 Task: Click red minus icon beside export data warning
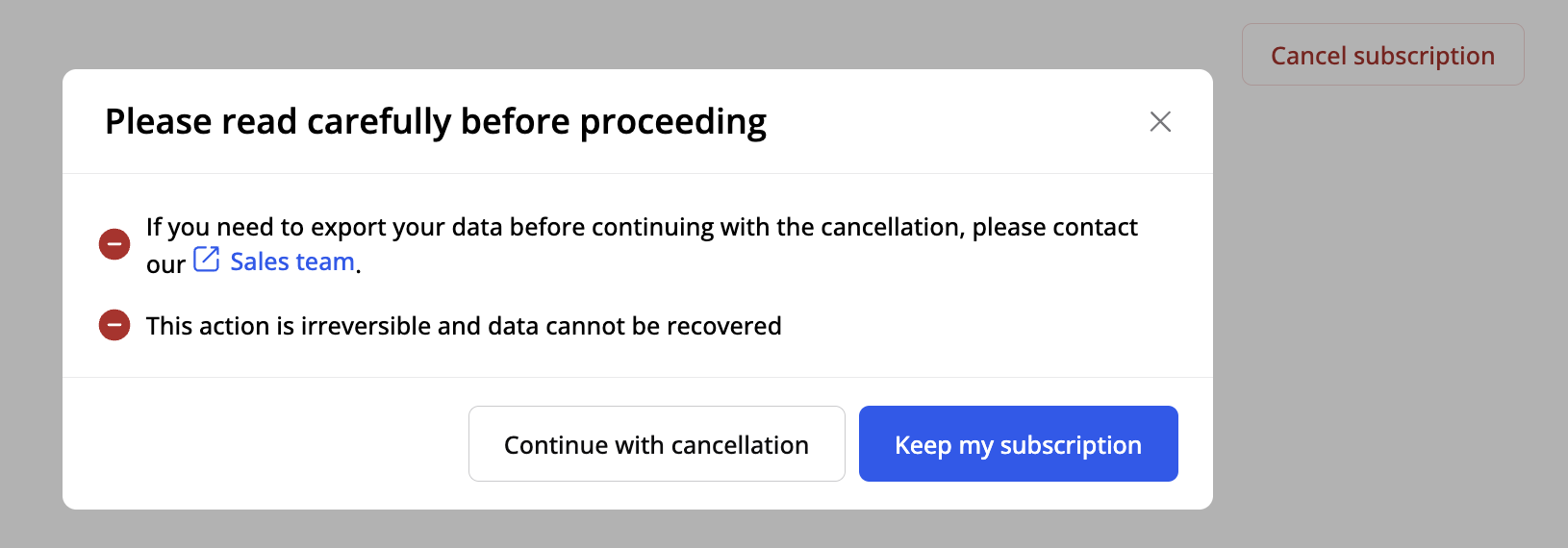pos(114,244)
